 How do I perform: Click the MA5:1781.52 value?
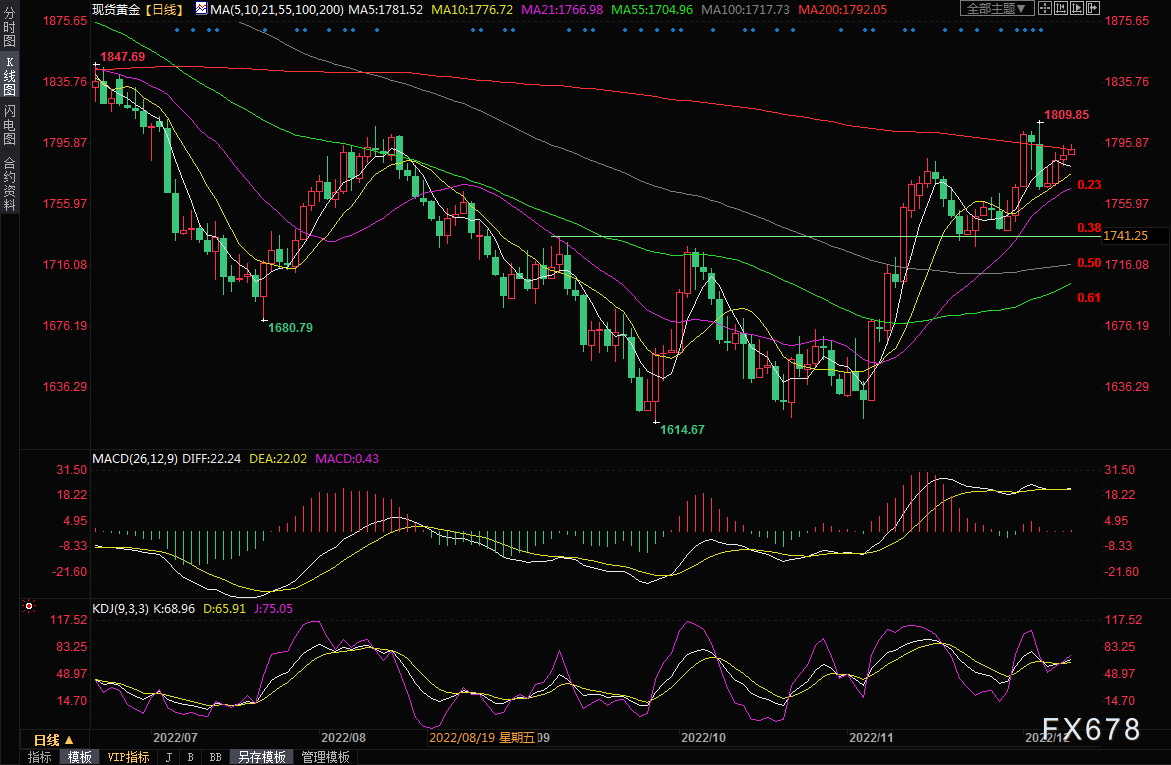[x=385, y=10]
